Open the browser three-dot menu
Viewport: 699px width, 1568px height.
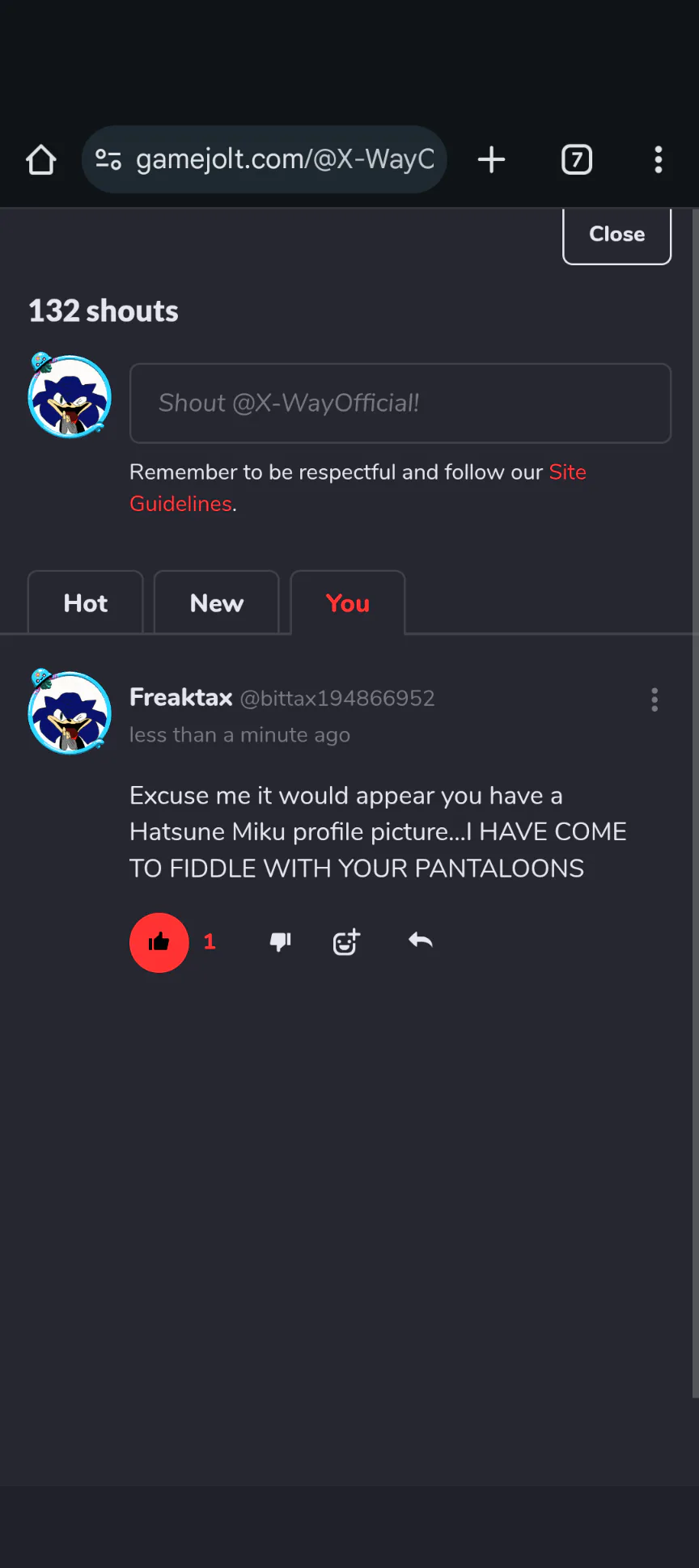pyautogui.click(x=659, y=159)
